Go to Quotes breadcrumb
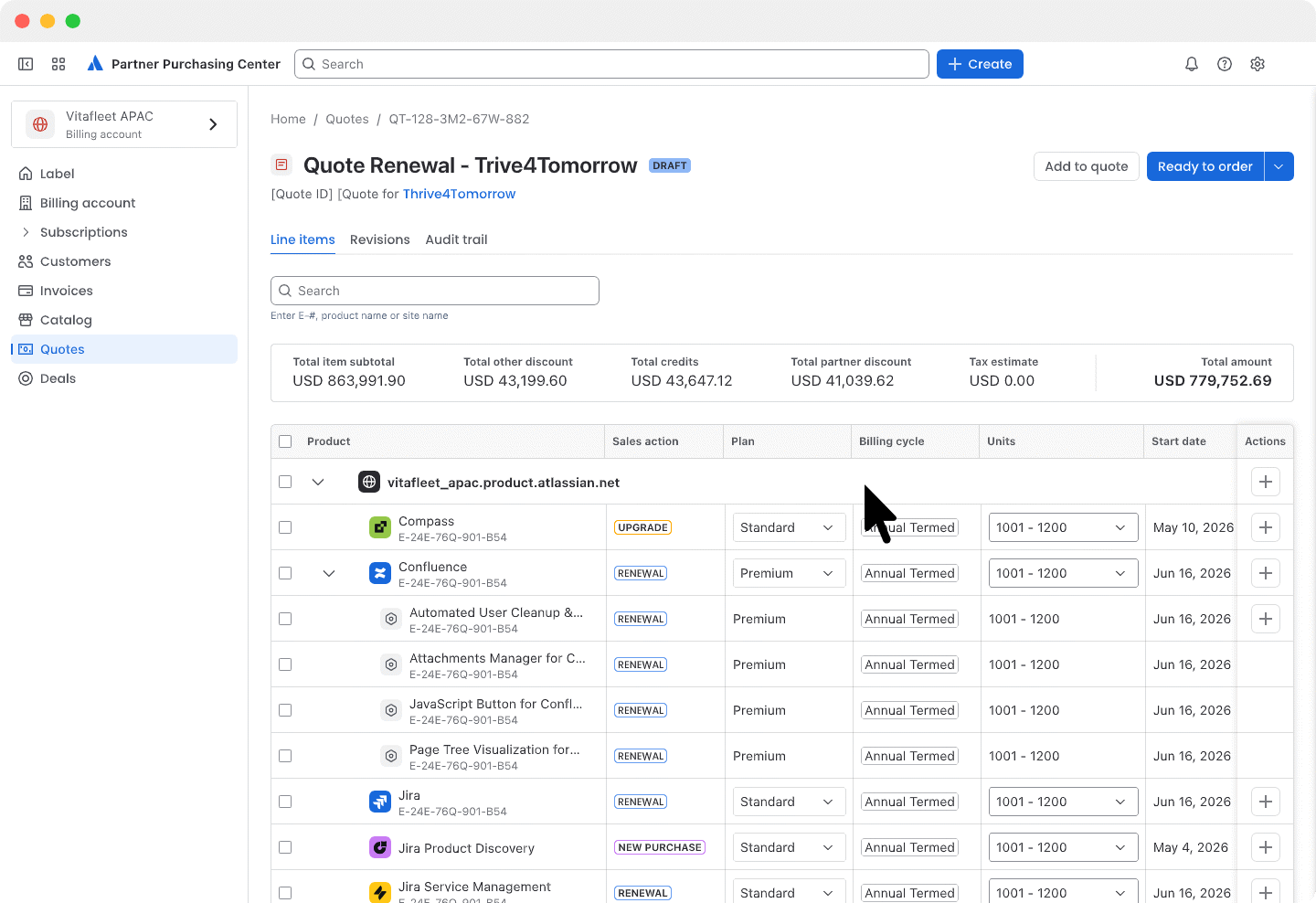This screenshot has height=903, width=1316. 347,119
